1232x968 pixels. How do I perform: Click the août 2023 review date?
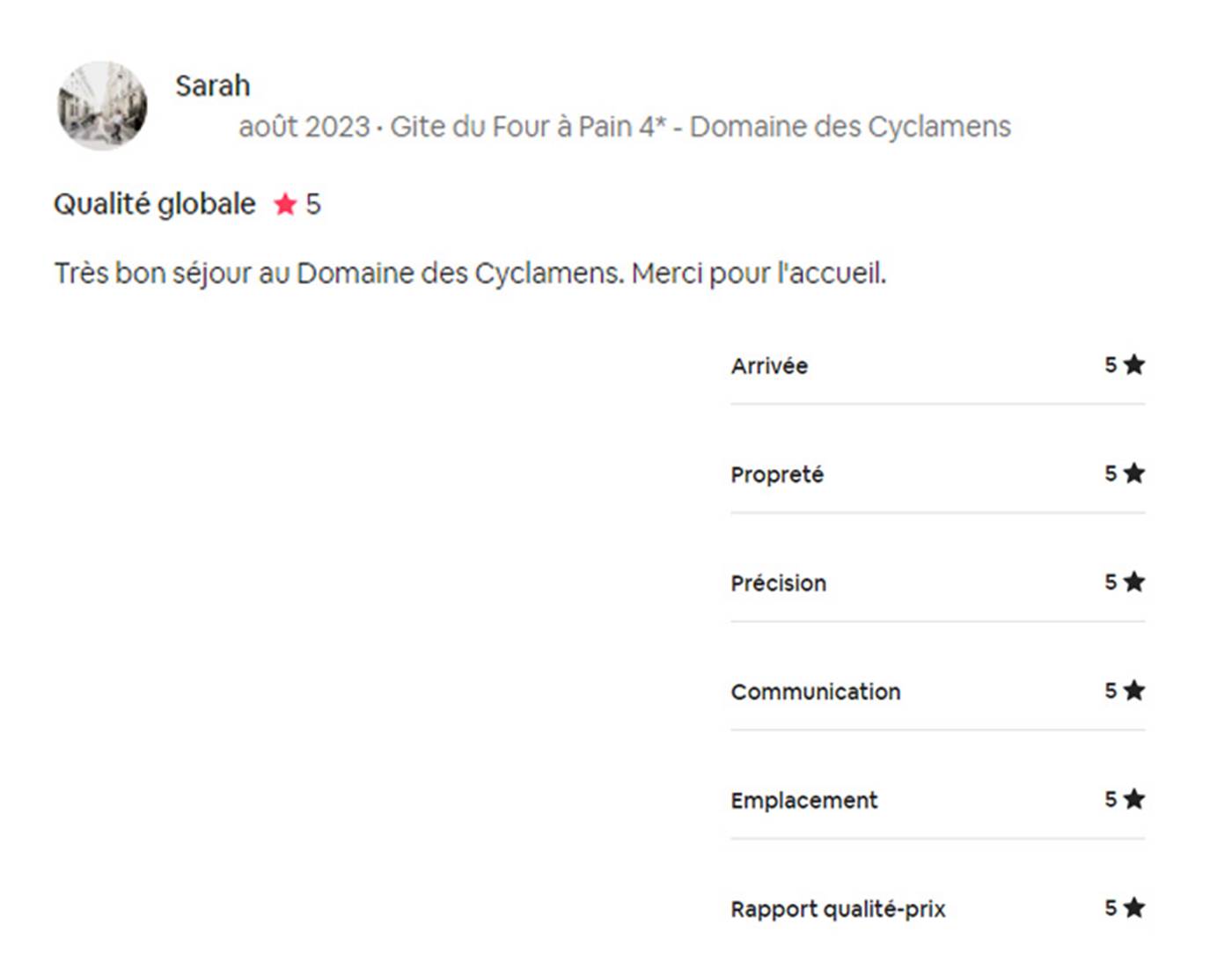pyautogui.click(x=304, y=127)
